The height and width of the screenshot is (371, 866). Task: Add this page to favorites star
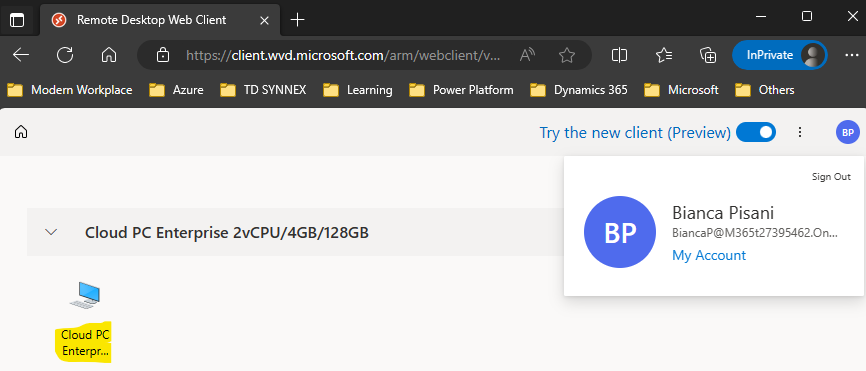pos(567,55)
